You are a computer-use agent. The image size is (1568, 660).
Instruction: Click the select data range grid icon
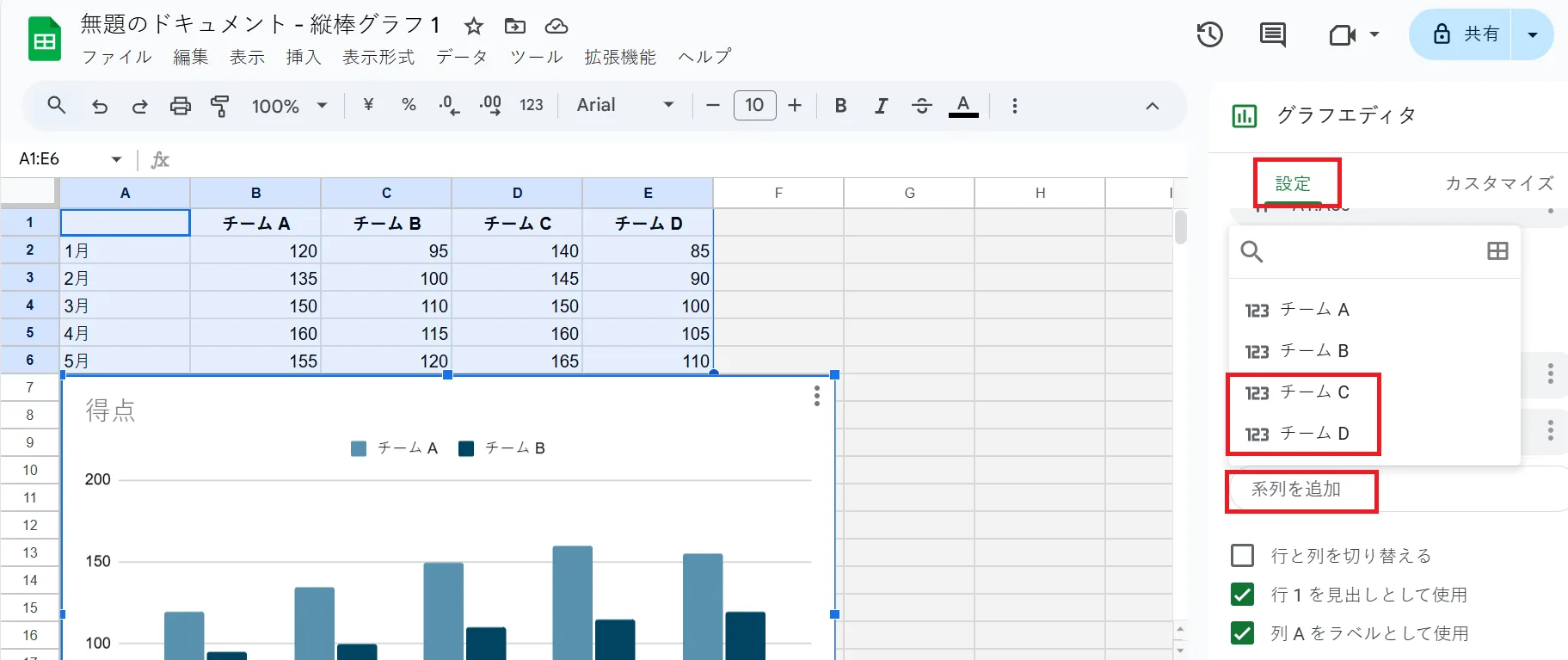click(x=1497, y=251)
